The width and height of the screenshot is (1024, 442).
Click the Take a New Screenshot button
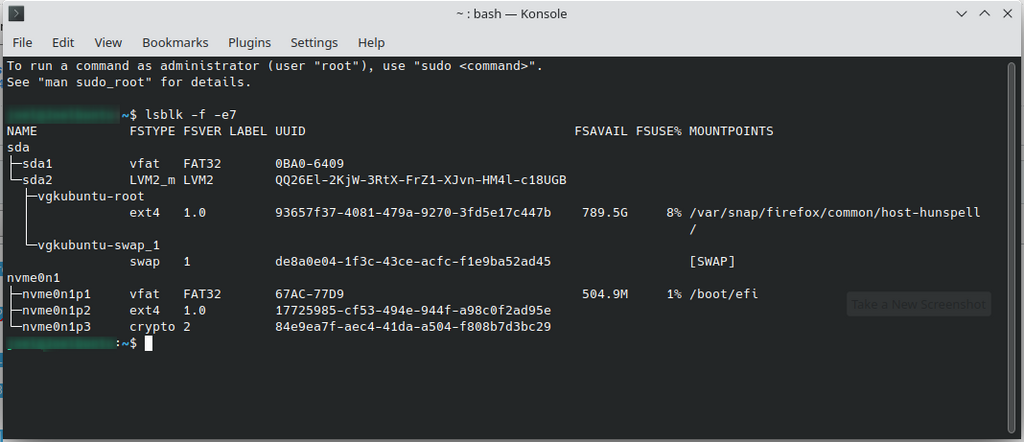919,304
